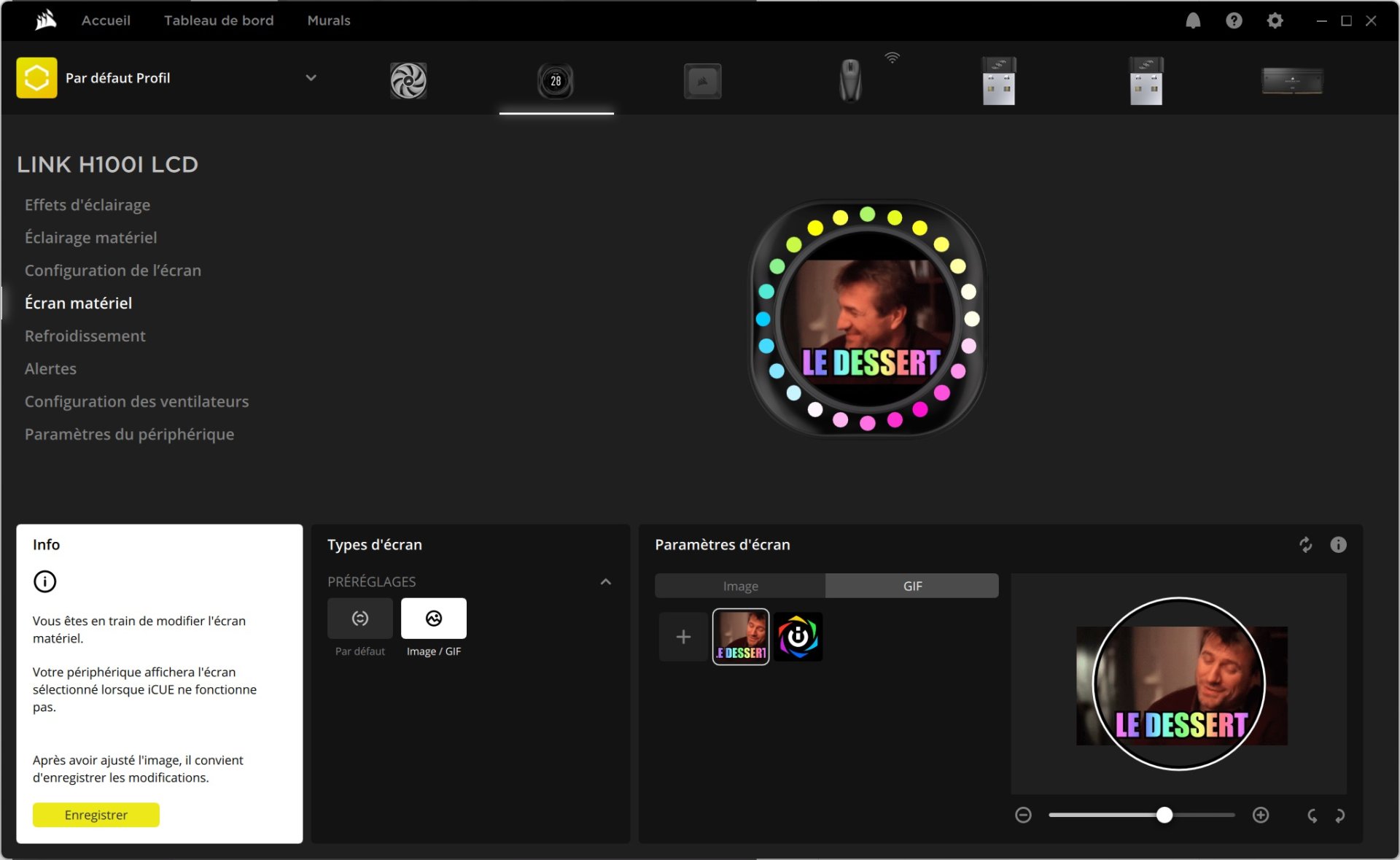
Task: Reset screen settings with refresh icon
Action: point(1305,545)
